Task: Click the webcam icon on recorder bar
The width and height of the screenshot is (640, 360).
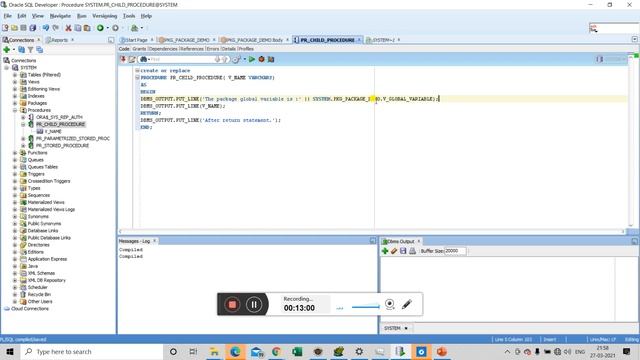Action: [390, 304]
